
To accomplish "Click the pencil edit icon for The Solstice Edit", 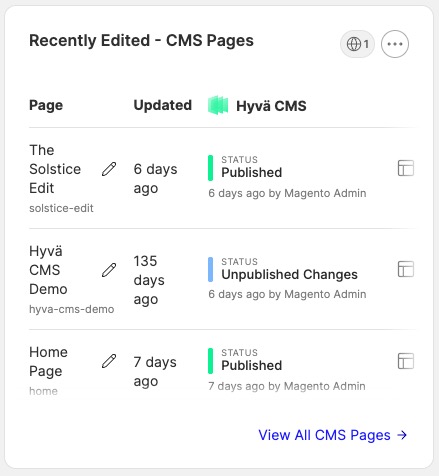I will 109,169.
